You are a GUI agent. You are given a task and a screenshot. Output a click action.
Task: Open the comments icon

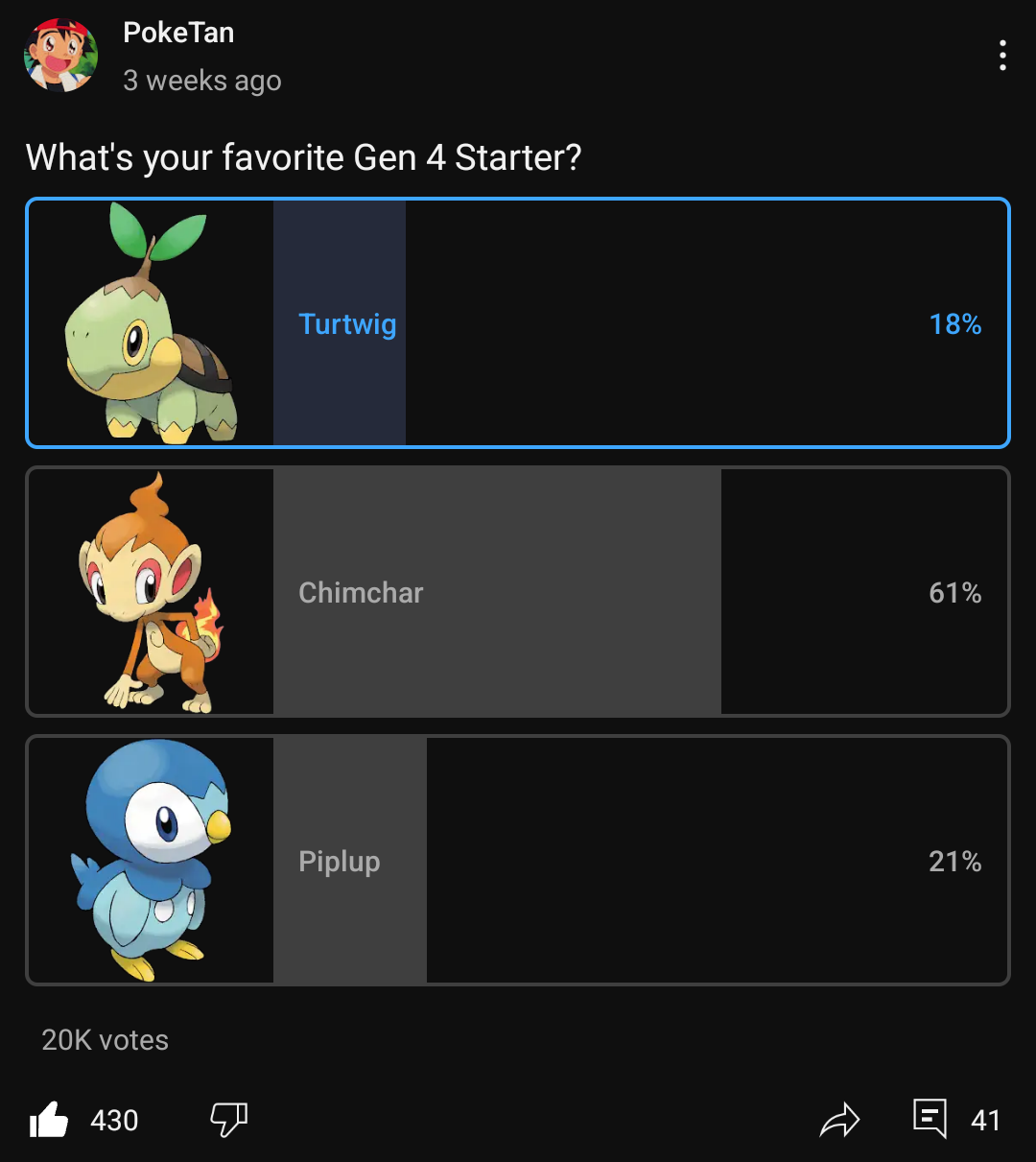930,1118
